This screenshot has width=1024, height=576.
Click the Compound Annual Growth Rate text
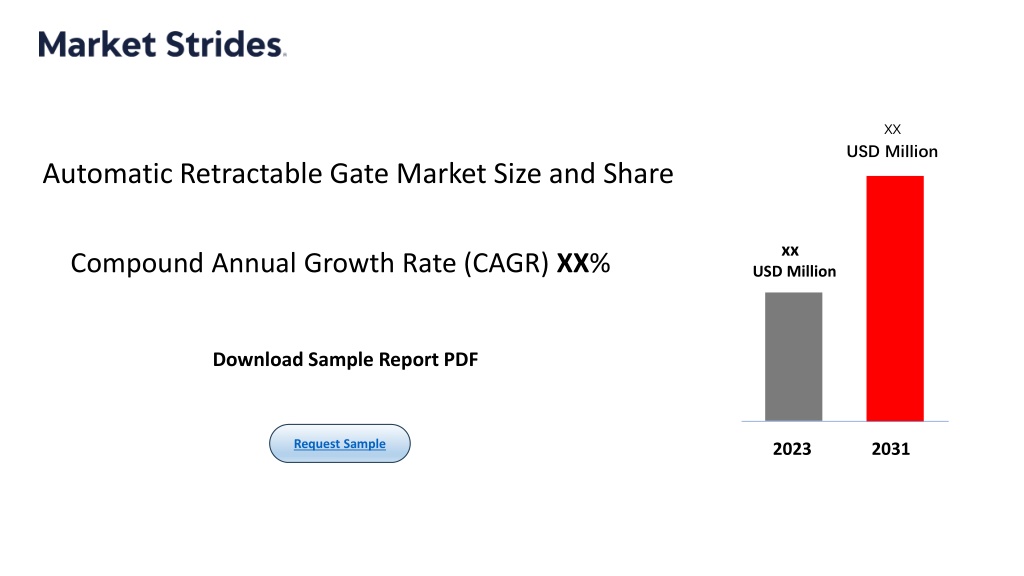[x=264, y=263]
